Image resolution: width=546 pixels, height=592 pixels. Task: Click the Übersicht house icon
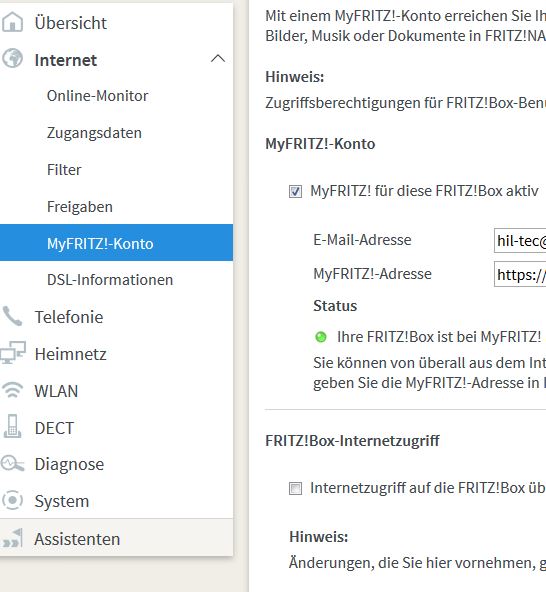tap(12, 22)
